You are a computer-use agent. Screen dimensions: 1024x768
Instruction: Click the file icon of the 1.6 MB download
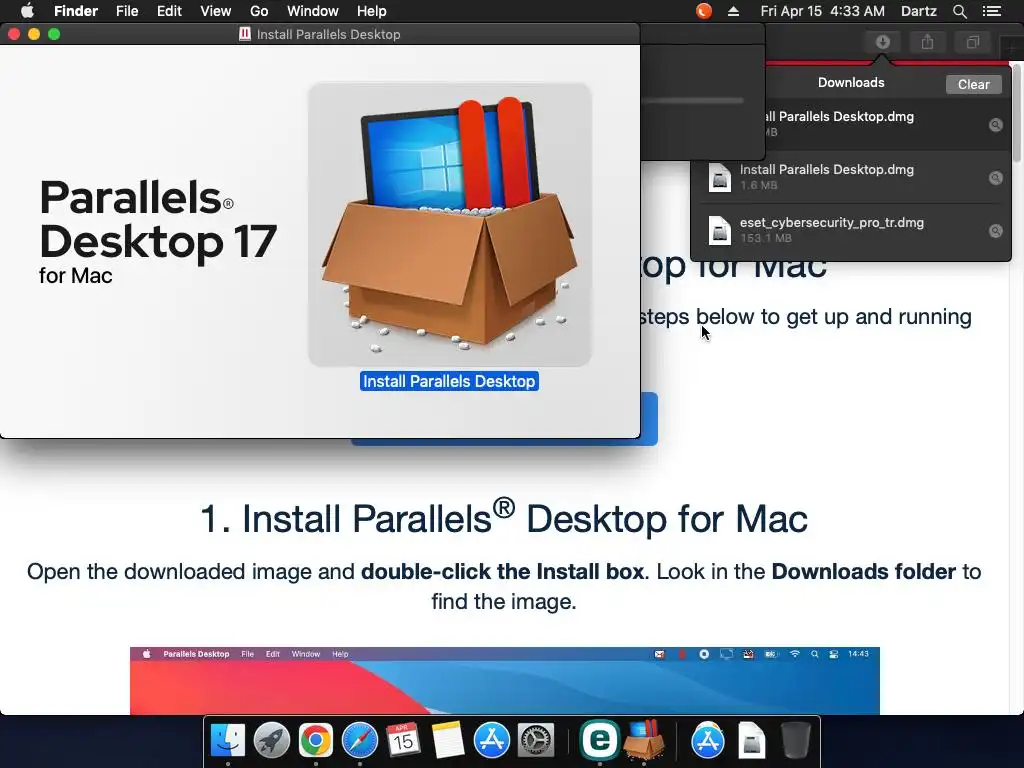[x=720, y=178]
